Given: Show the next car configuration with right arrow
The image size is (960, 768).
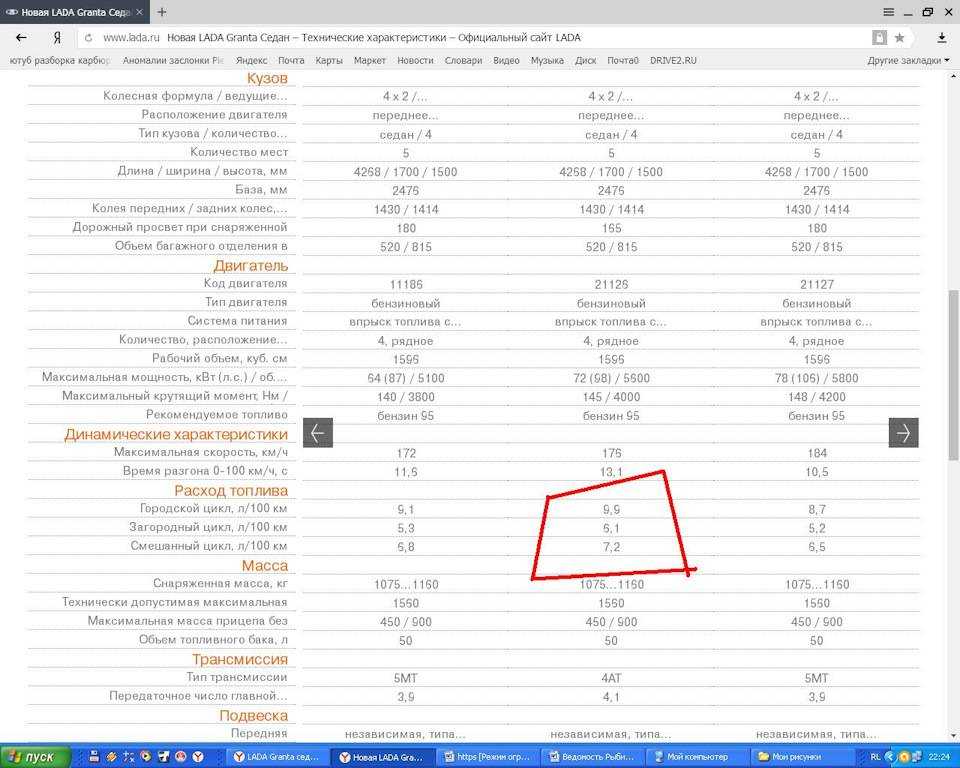Looking at the screenshot, I should pos(904,433).
